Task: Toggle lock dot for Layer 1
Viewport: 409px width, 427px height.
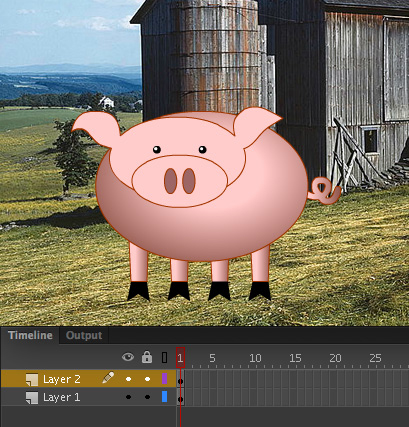Action: click(x=147, y=397)
